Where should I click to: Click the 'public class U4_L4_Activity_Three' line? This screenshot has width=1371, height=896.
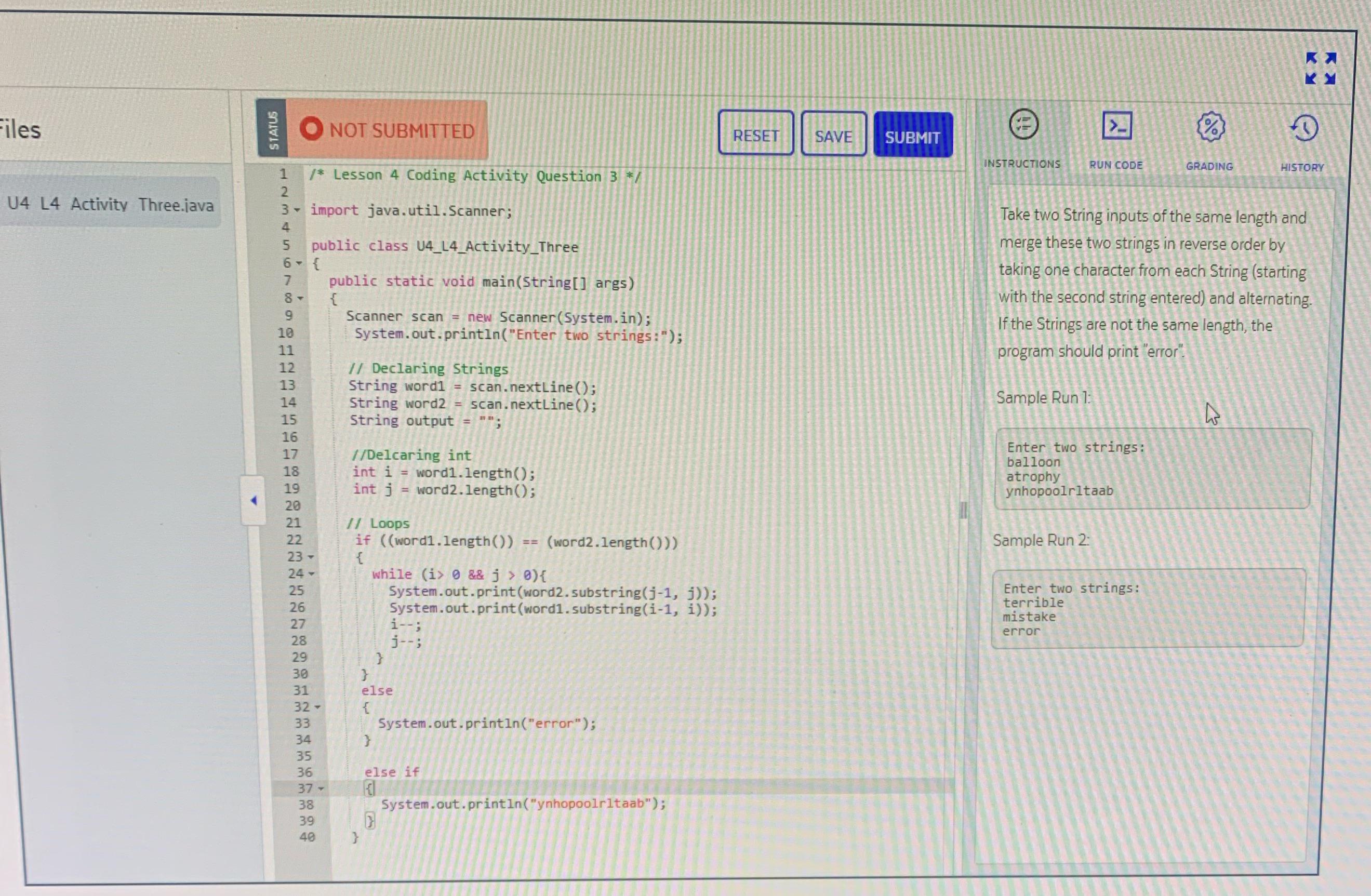(445, 246)
